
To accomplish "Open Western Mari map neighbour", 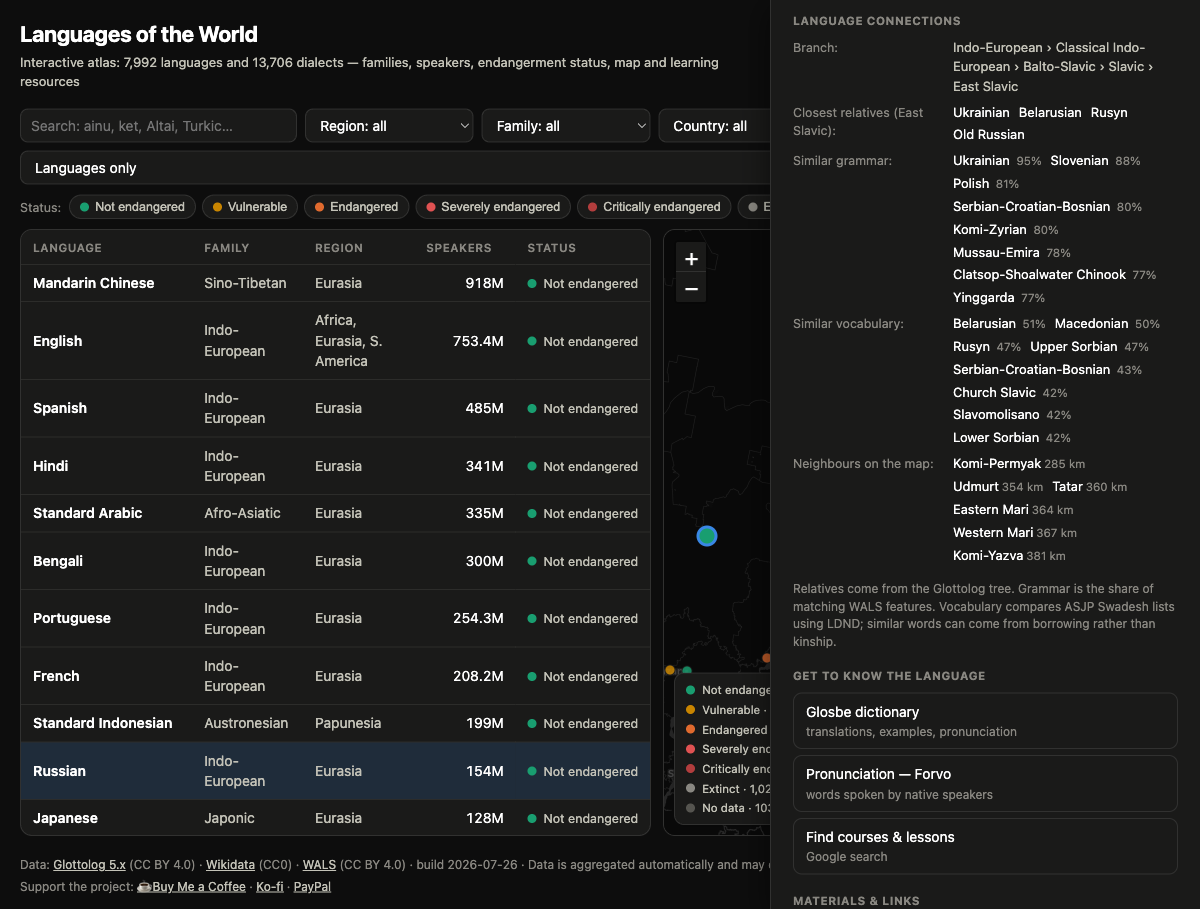I will click(x=993, y=532).
